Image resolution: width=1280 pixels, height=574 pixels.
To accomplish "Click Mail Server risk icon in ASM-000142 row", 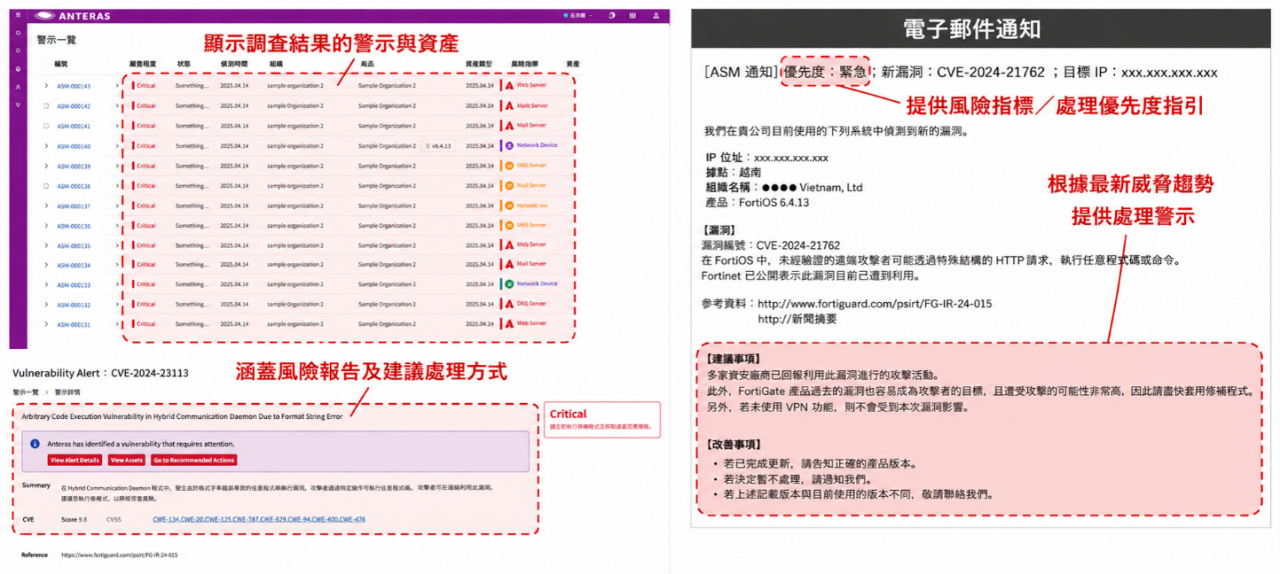I will [509, 106].
